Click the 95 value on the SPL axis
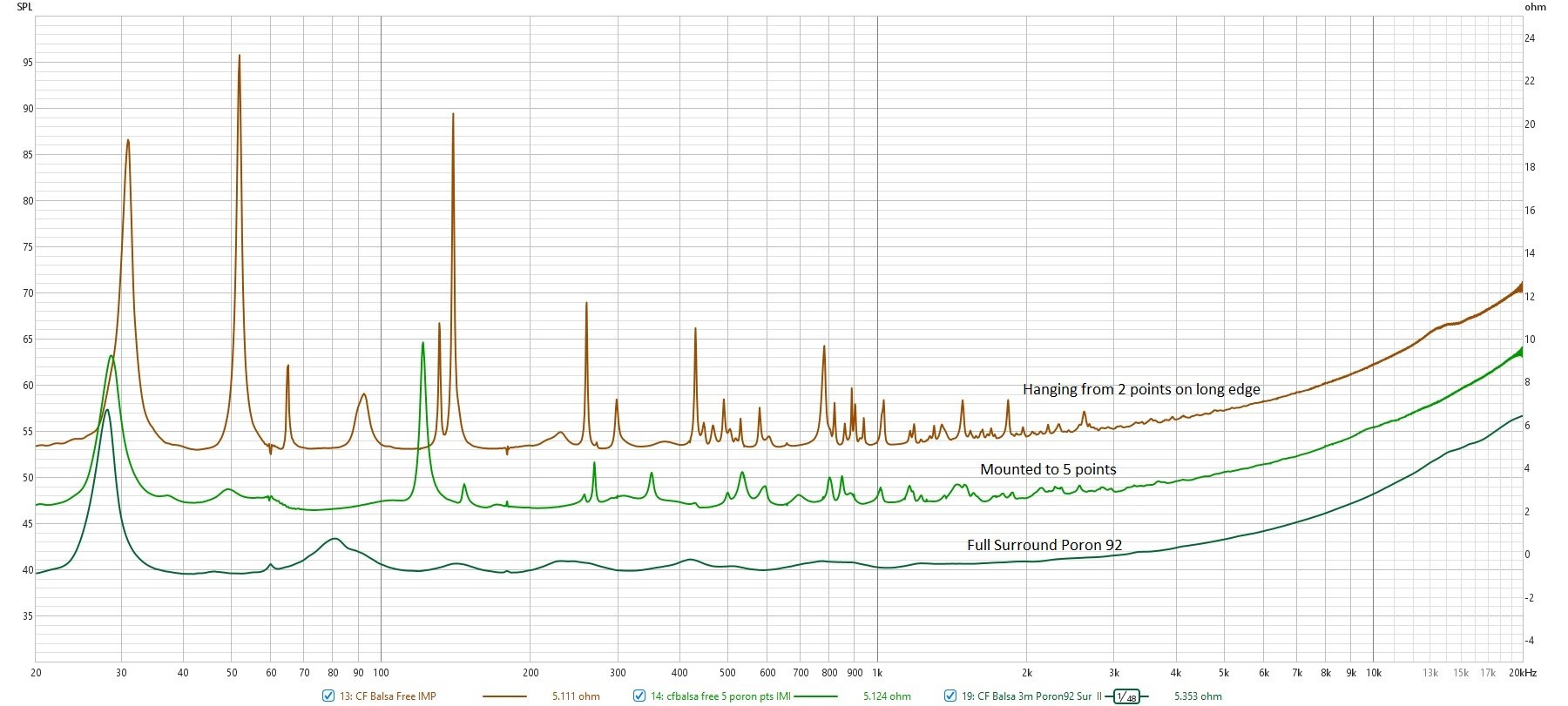Screen dimensions: 1568x706 click(x=28, y=63)
